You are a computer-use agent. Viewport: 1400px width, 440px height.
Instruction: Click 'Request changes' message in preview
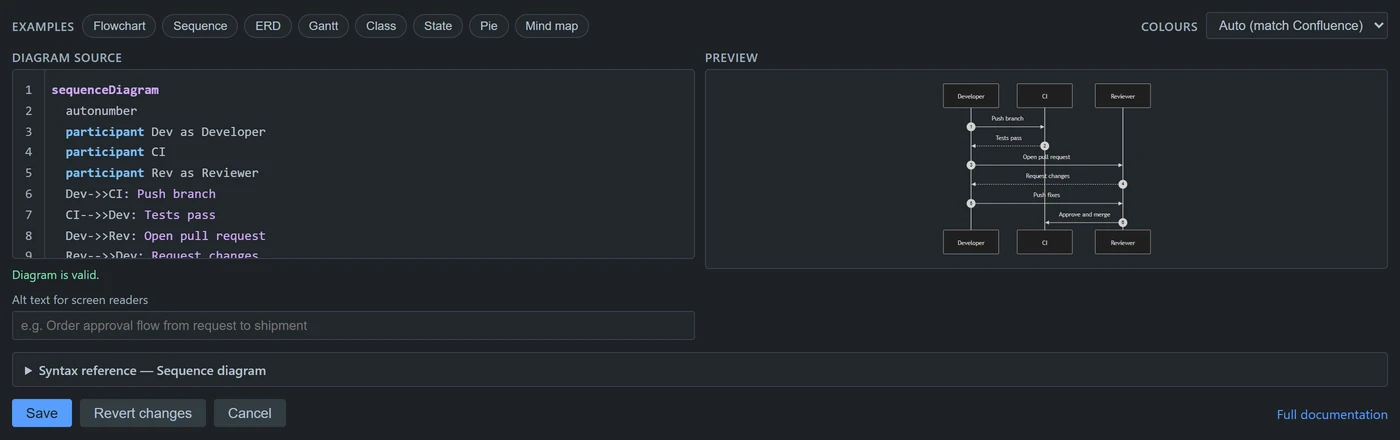click(1047, 176)
